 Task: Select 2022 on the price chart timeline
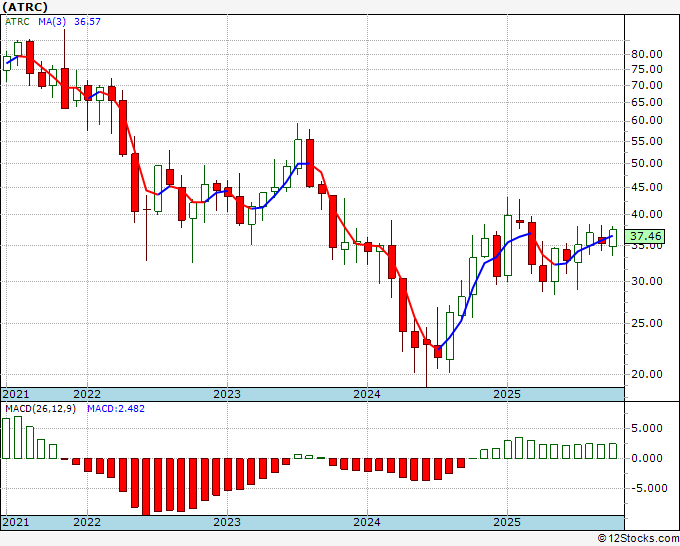[x=87, y=394]
